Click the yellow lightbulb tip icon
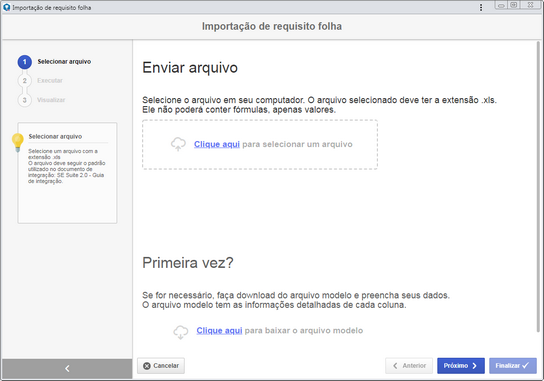The image size is (544, 381). 17,142
